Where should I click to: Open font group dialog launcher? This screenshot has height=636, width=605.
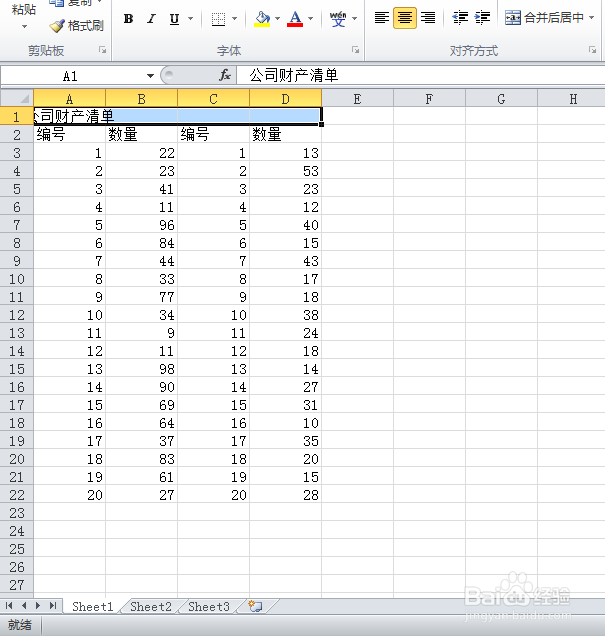pos(356,50)
